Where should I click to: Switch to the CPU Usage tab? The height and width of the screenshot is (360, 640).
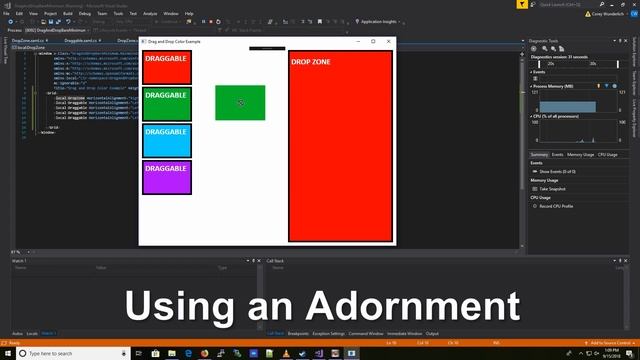tap(607, 155)
